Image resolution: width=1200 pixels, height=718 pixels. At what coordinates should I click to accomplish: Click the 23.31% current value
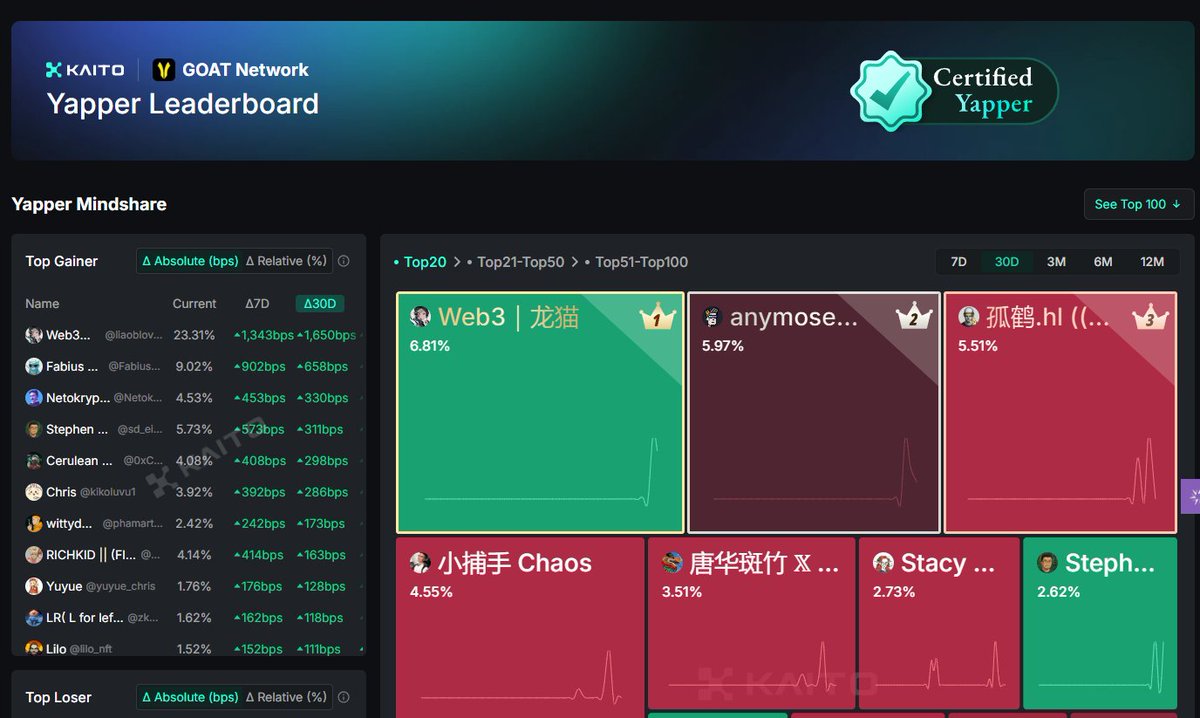pyautogui.click(x=194, y=335)
